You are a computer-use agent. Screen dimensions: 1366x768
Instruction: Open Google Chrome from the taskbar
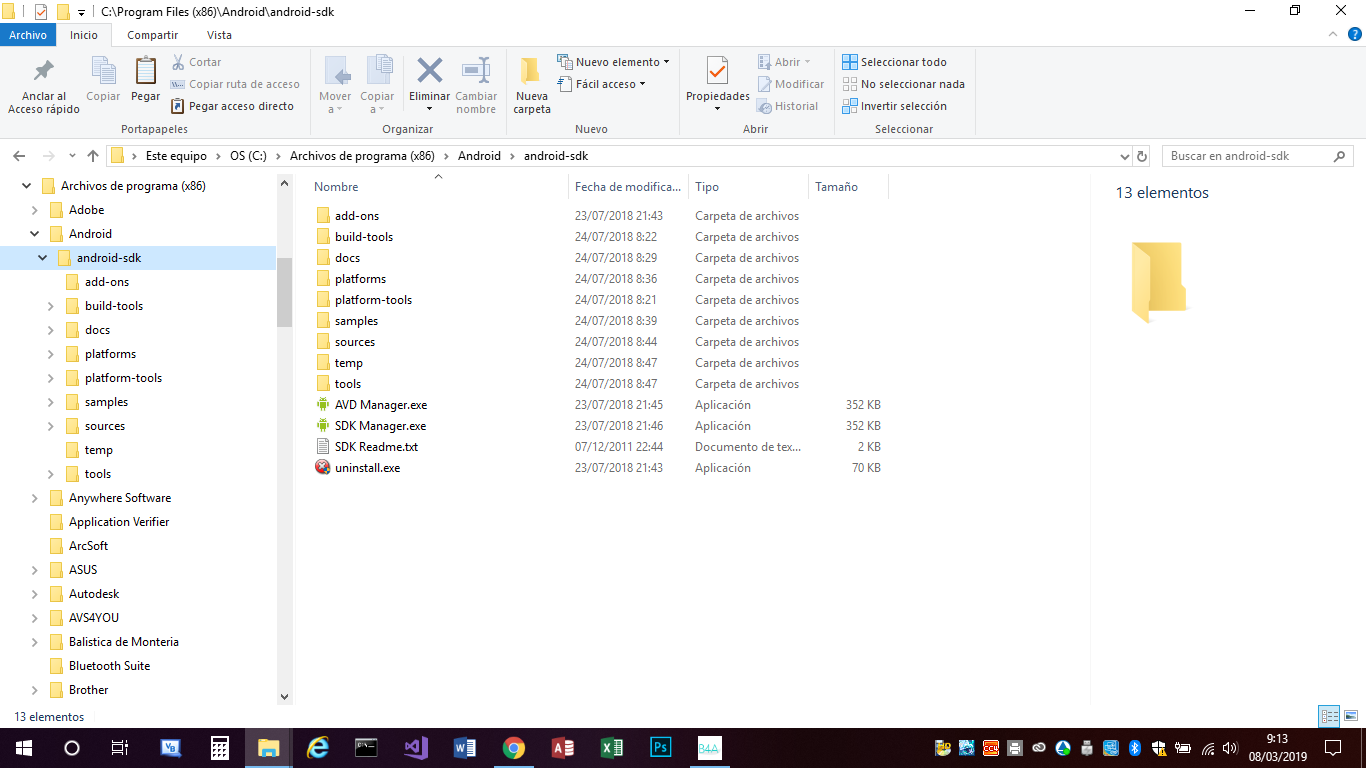click(x=514, y=748)
